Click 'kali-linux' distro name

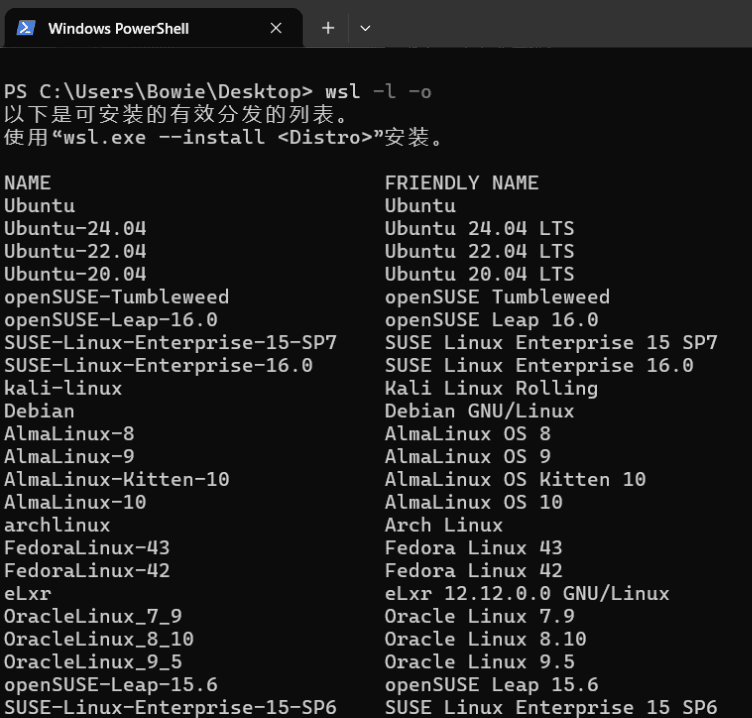click(x=63, y=388)
